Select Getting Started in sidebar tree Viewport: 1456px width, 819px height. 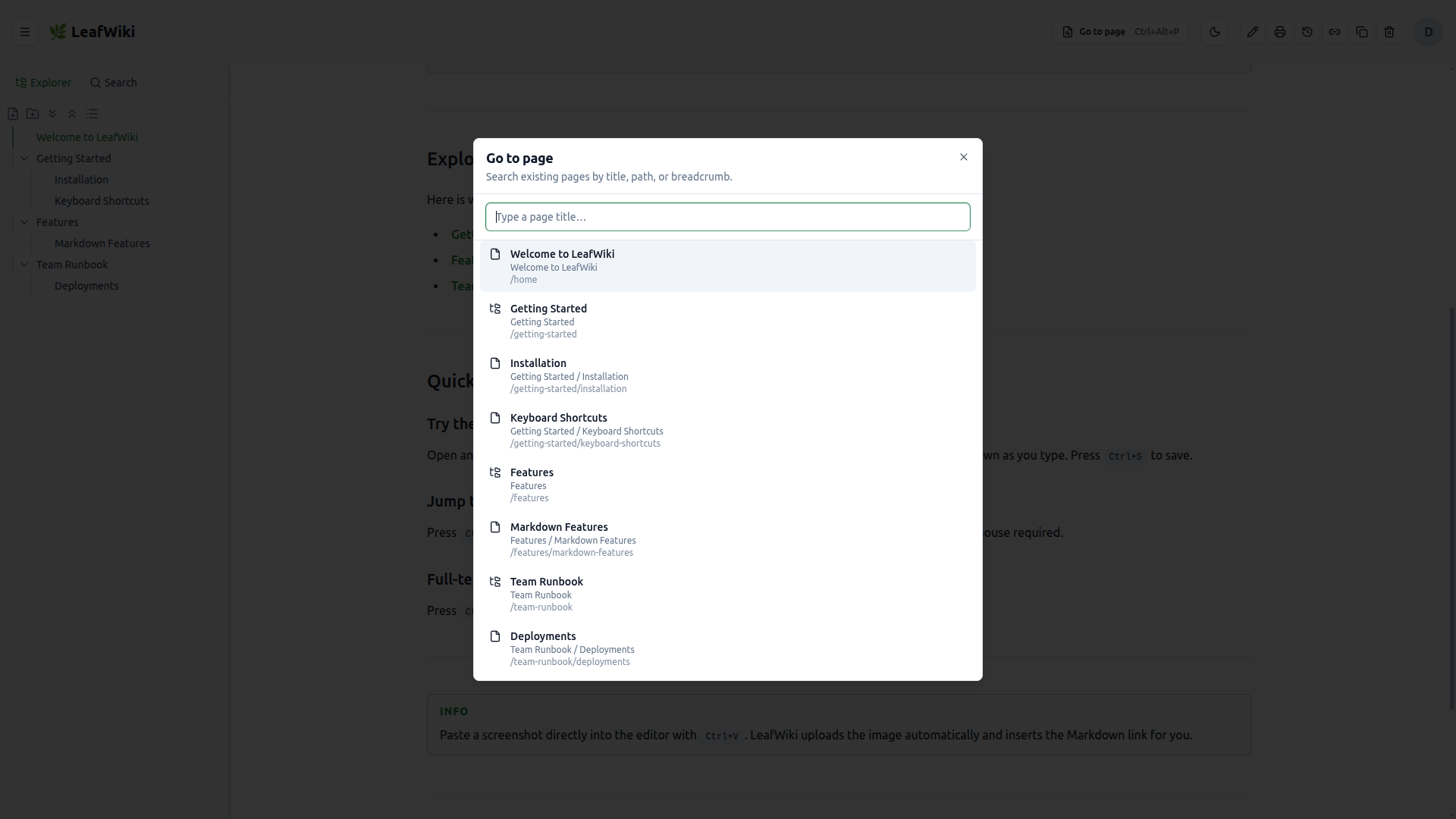[x=74, y=158]
